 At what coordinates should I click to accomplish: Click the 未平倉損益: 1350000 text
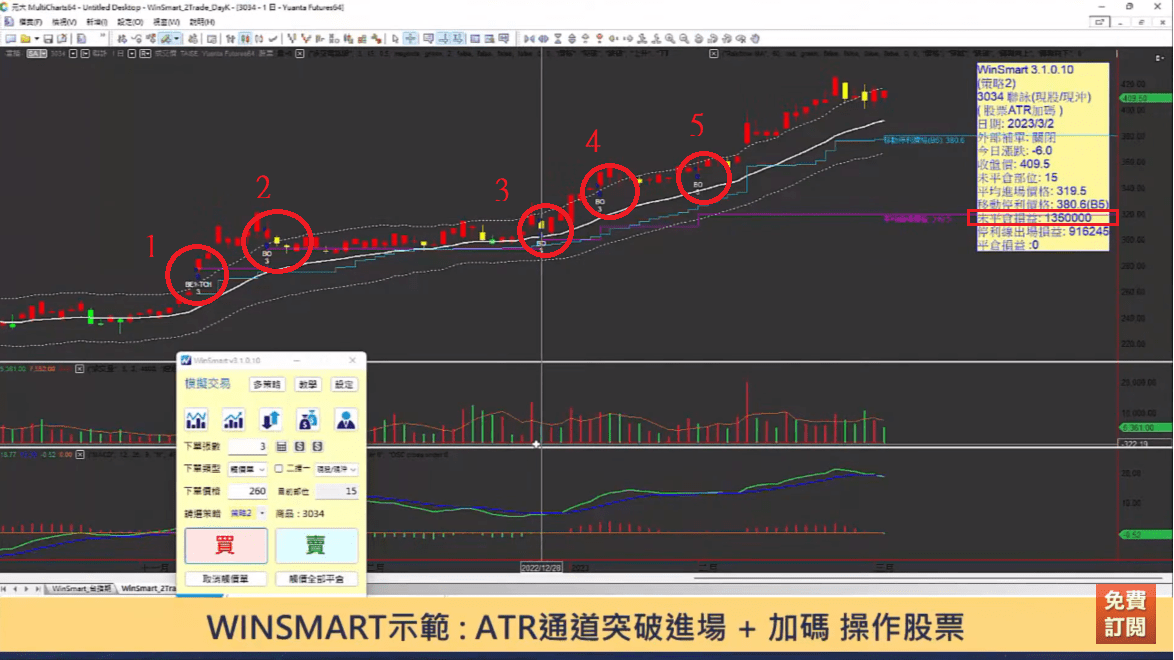pos(1035,218)
